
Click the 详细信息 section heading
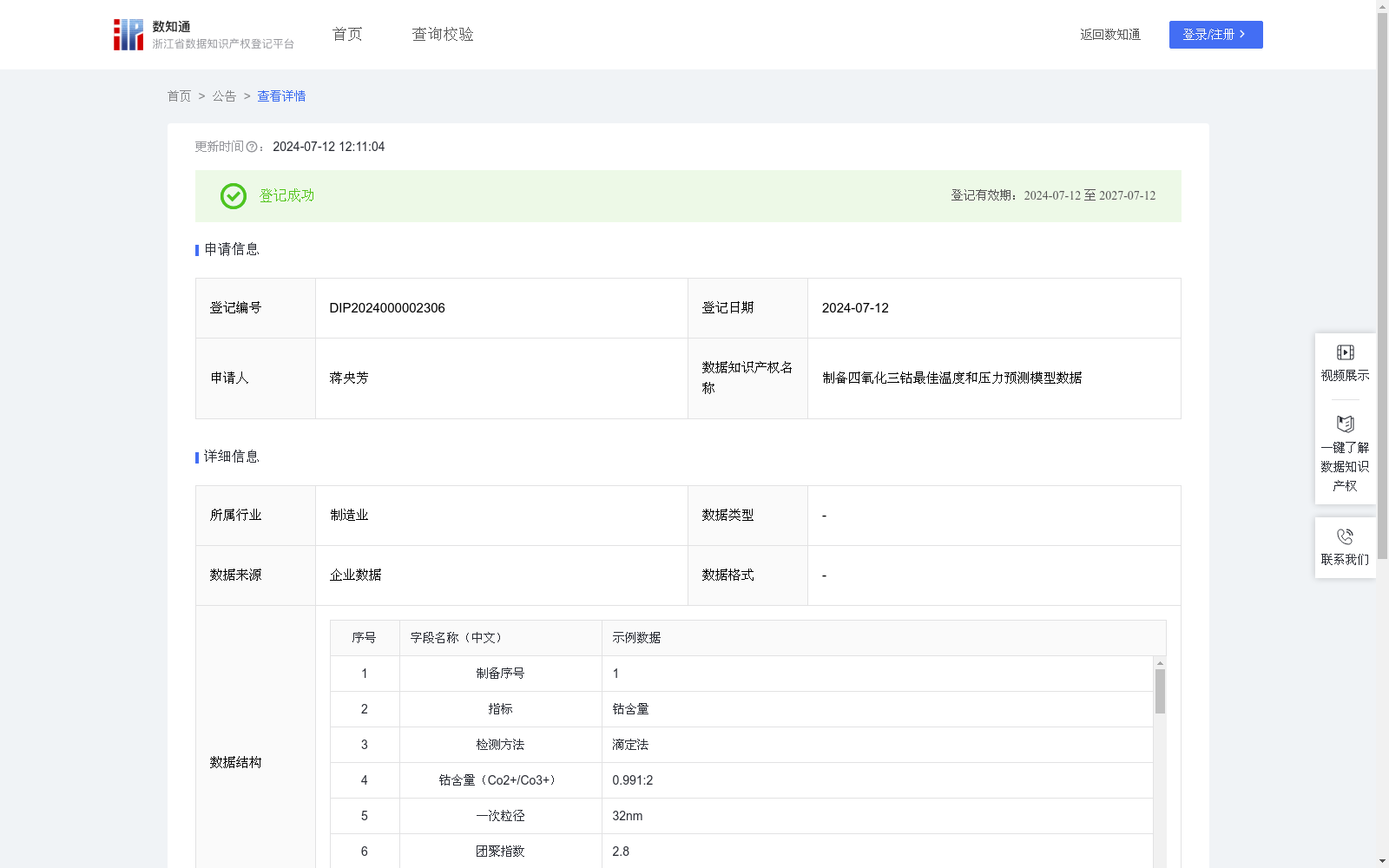tap(232, 457)
